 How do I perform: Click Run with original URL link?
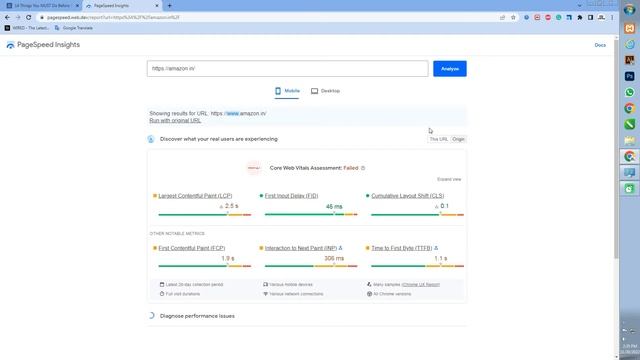(175, 120)
